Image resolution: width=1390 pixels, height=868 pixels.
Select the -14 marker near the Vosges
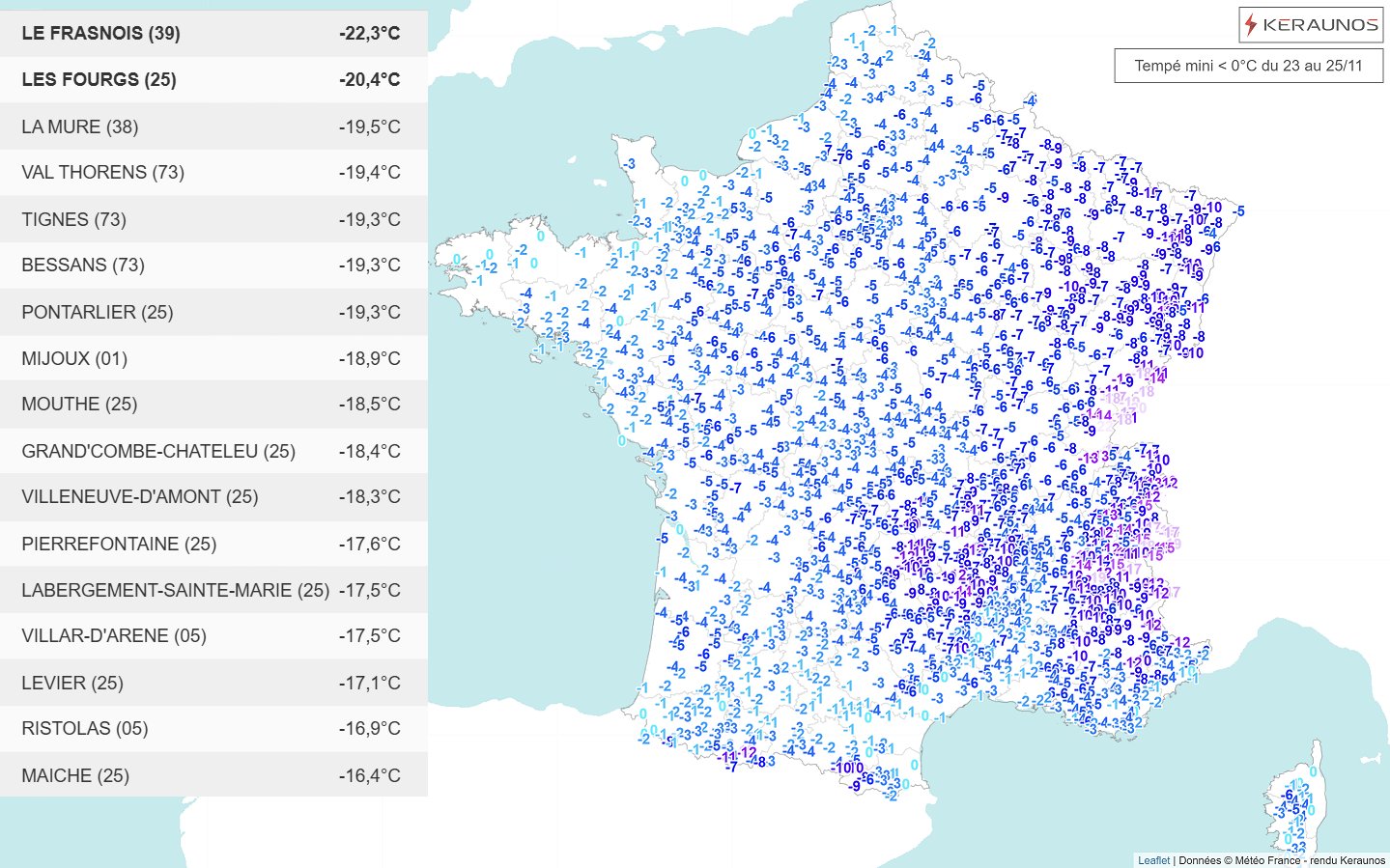click(1157, 378)
